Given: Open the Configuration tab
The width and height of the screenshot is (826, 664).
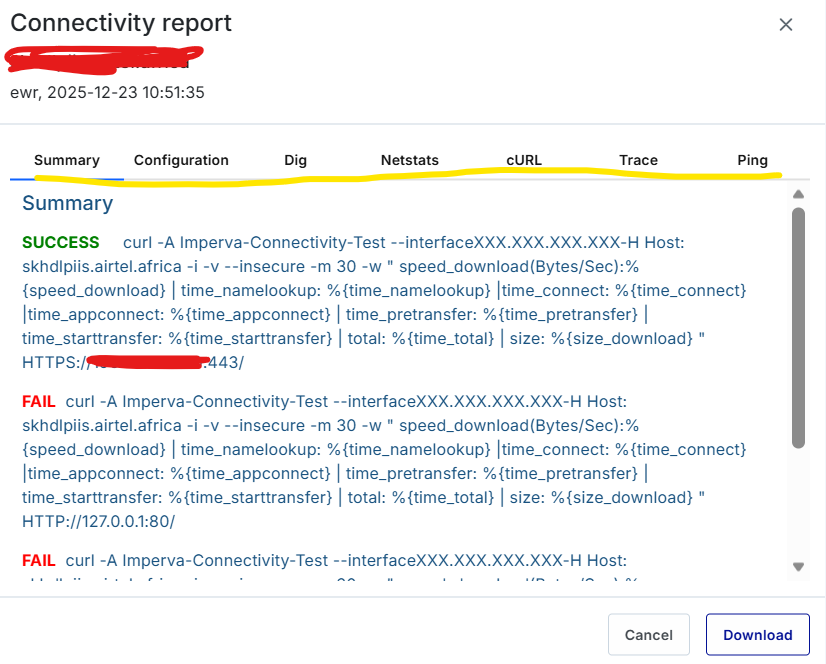Looking at the screenshot, I should coord(181,160).
